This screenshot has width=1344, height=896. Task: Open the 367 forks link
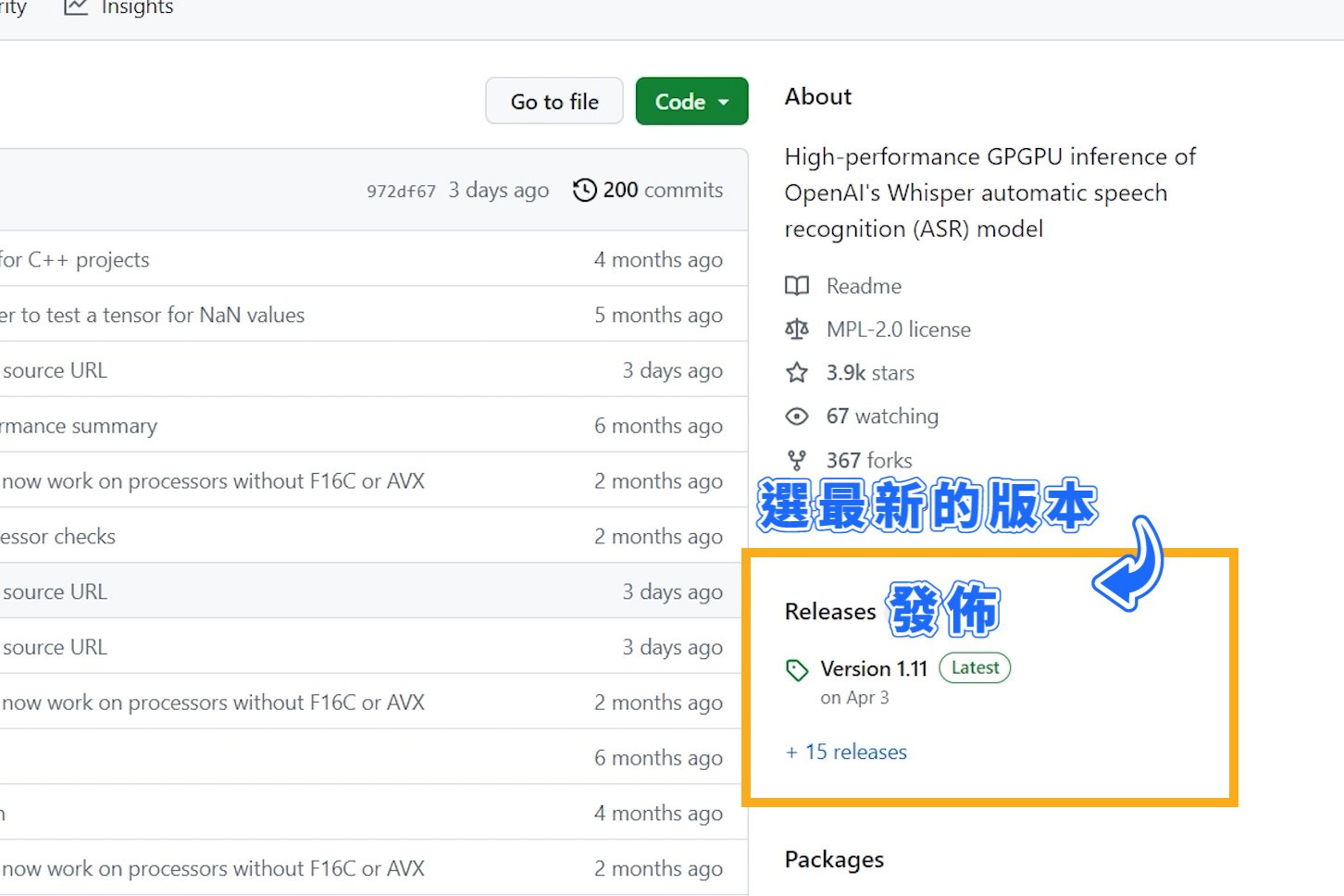coord(869,460)
